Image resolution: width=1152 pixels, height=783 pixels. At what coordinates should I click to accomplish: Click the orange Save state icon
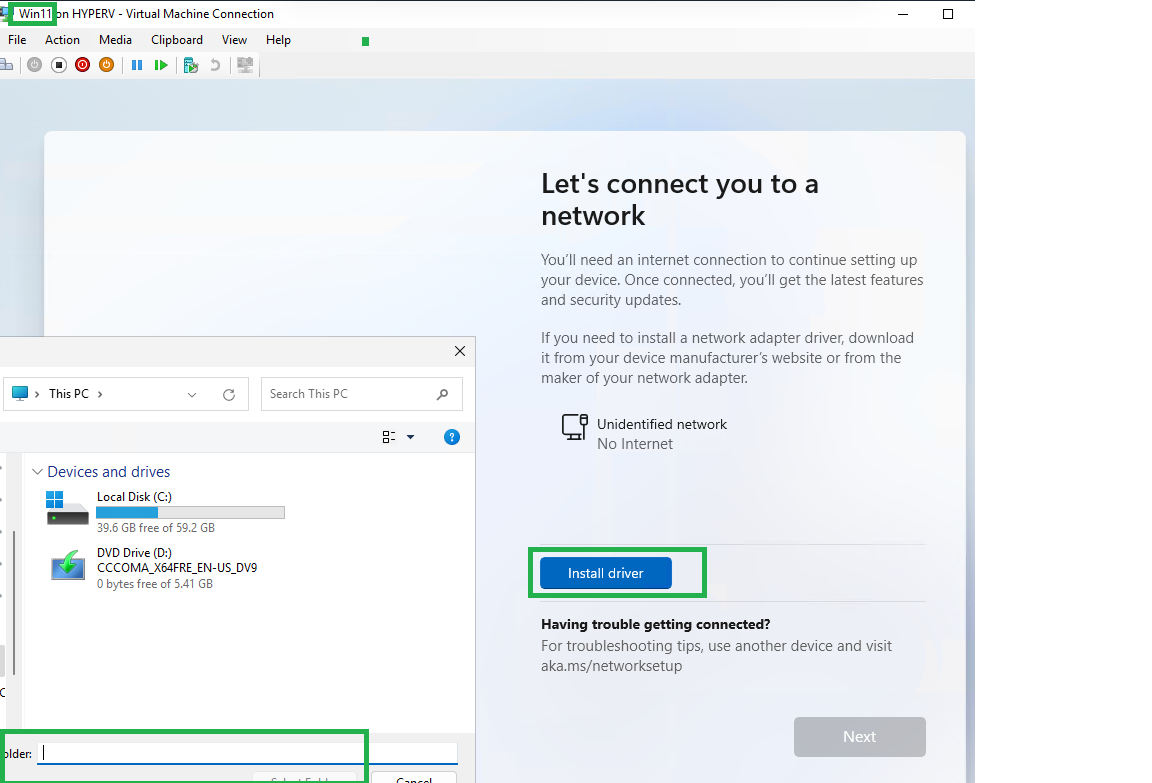tap(107, 65)
